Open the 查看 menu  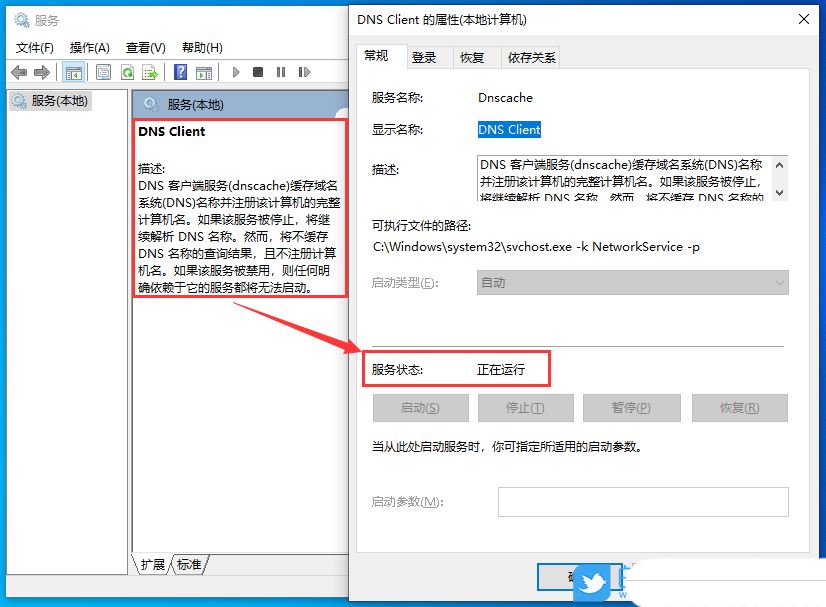click(x=145, y=47)
